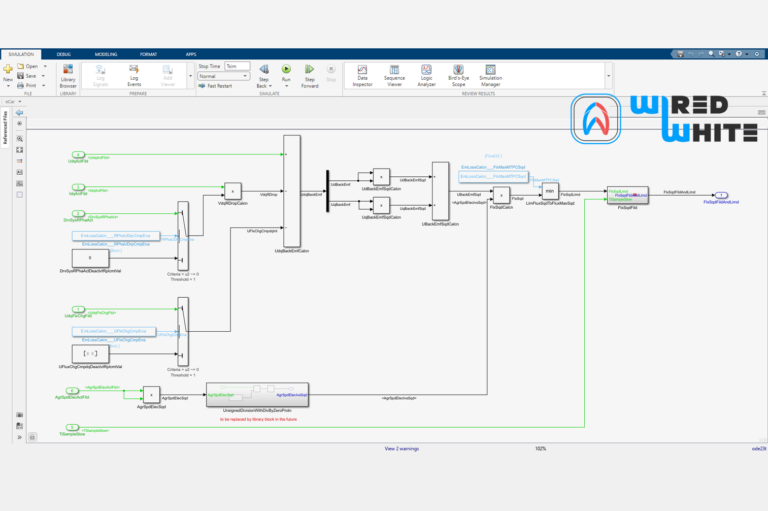Click the hide/show browser icon below the back arrow
The height and width of the screenshot is (511, 768).
[20, 124]
